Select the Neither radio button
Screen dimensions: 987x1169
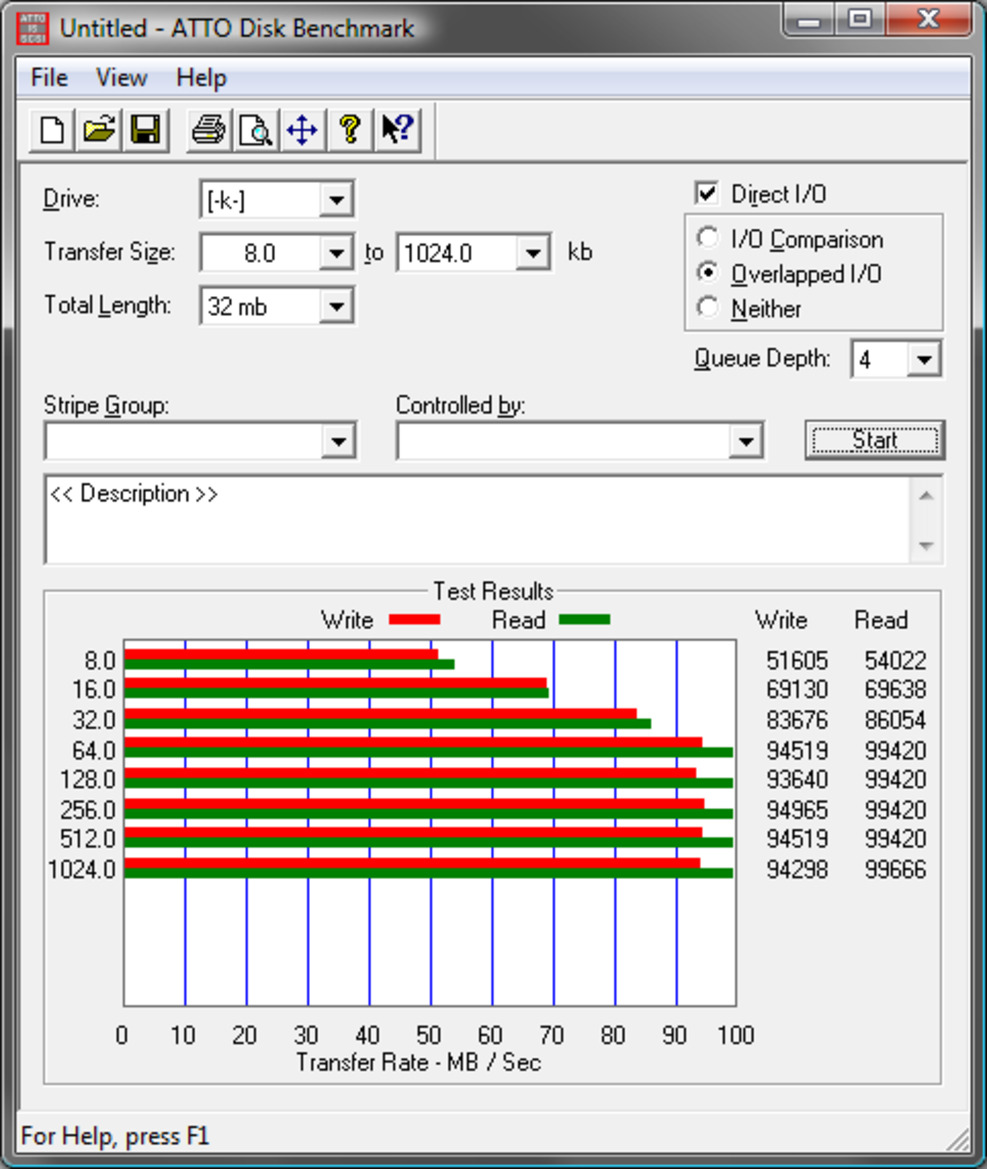click(707, 307)
